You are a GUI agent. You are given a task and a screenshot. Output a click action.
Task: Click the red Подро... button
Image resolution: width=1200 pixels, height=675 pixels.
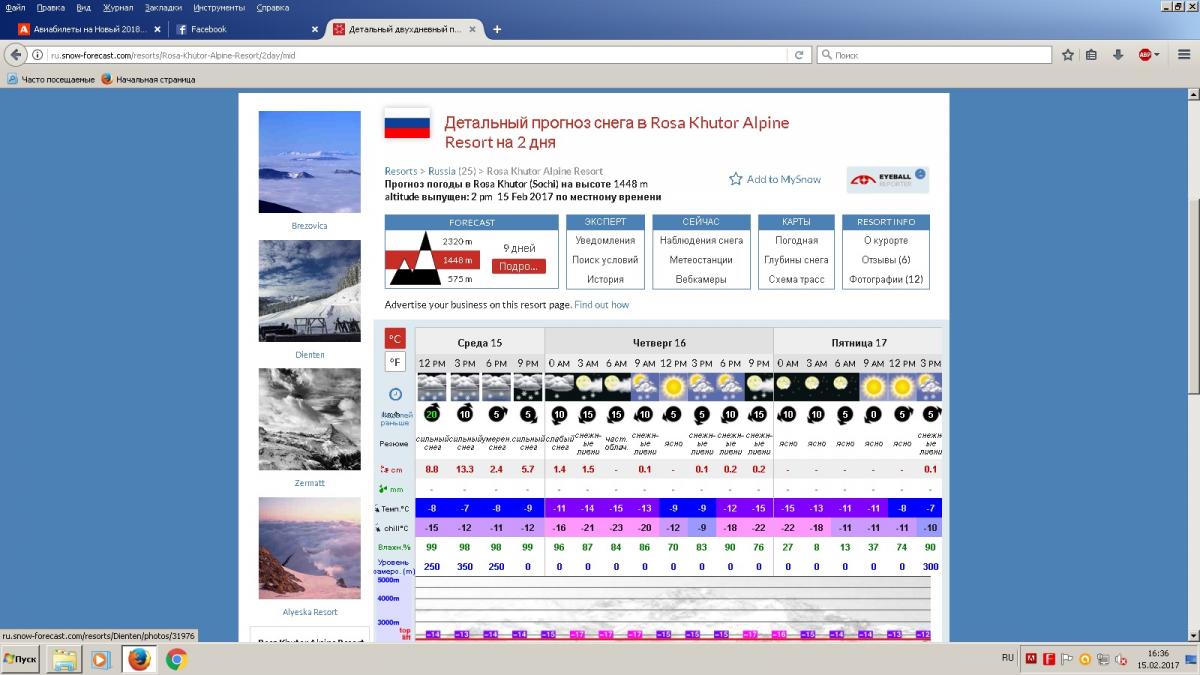518,266
